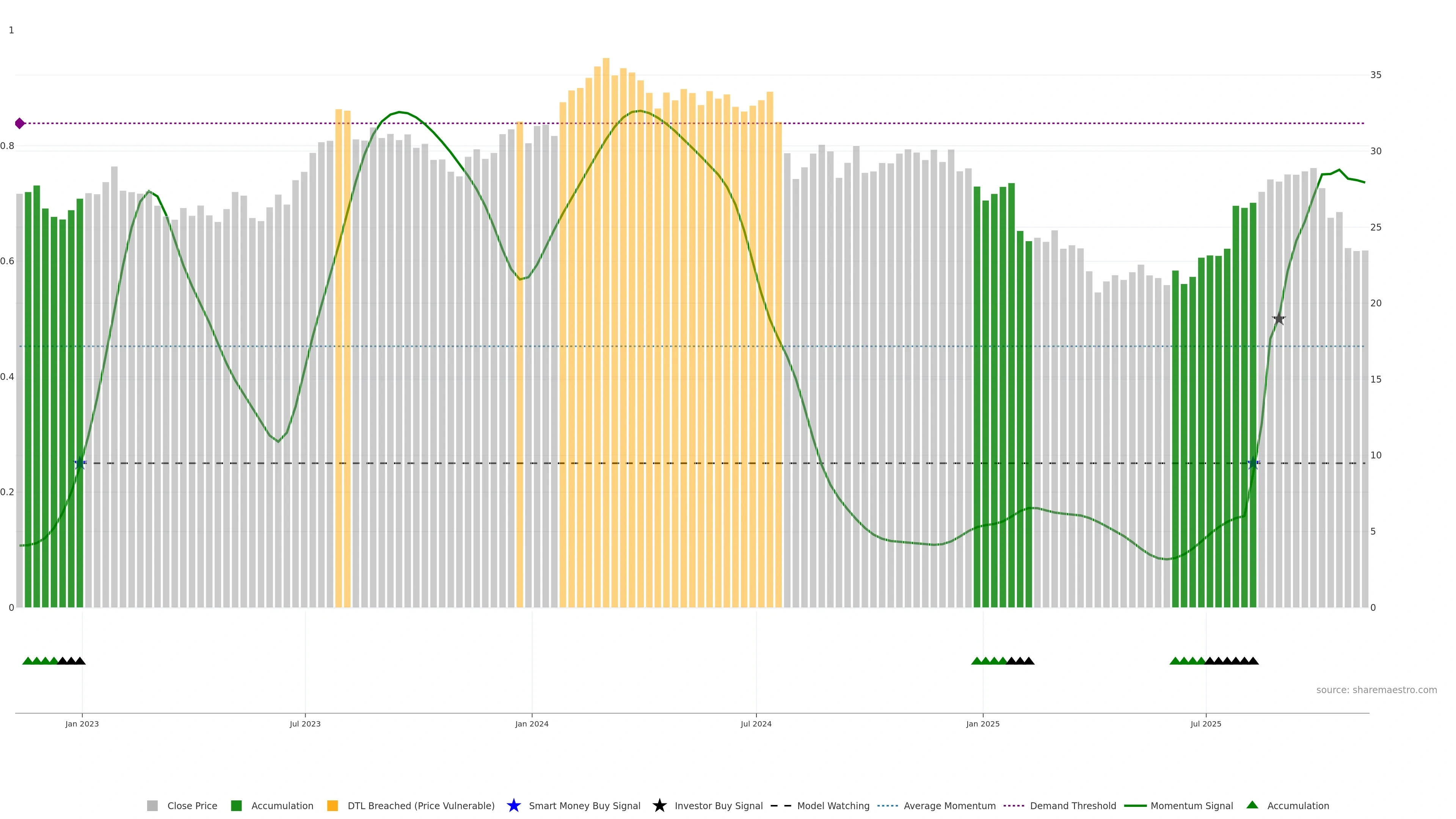Click the Smart Money star after Jul 2025
The image size is (1456, 819).
(1253, 463)
